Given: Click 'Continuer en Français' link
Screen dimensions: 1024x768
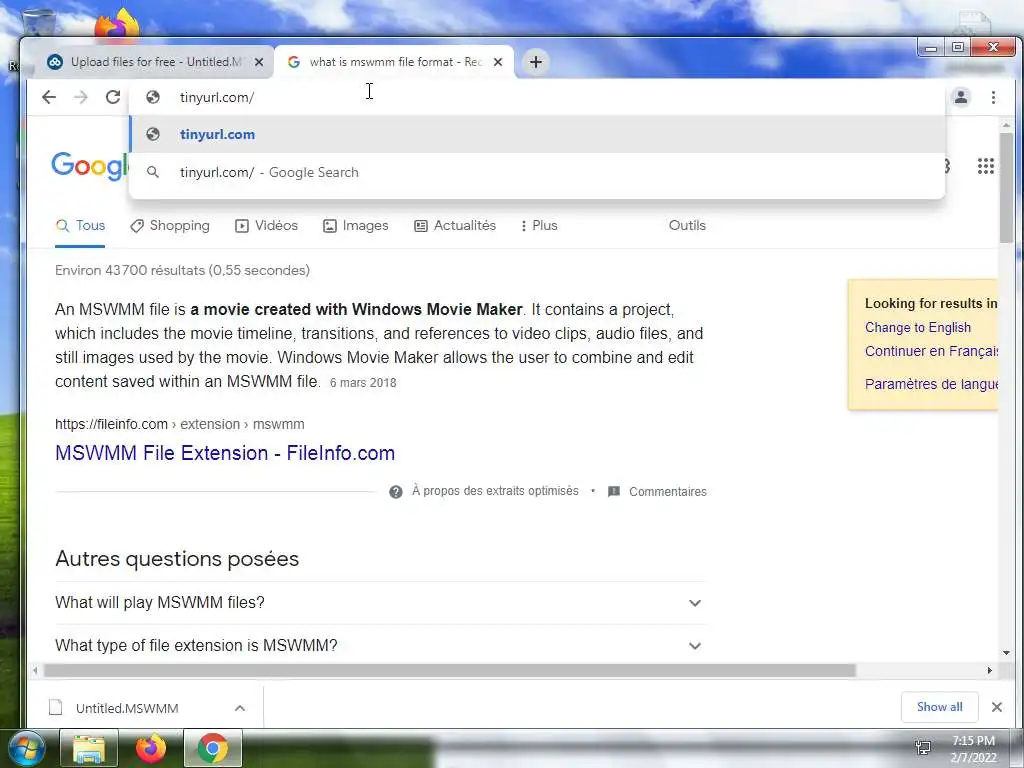Looking at the screenshot, I should coord(931,351).
